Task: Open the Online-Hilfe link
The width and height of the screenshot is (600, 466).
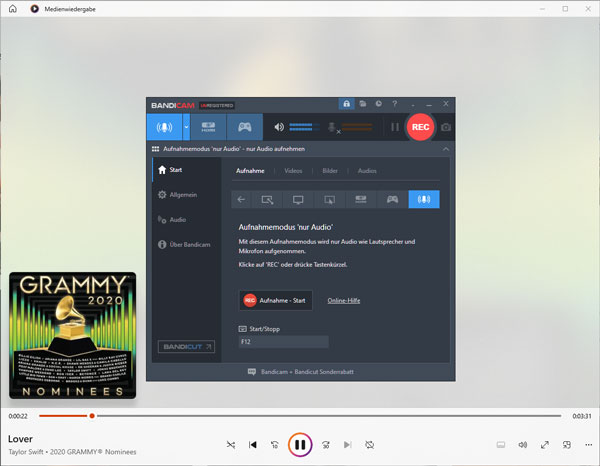Action: pos(344,301)
